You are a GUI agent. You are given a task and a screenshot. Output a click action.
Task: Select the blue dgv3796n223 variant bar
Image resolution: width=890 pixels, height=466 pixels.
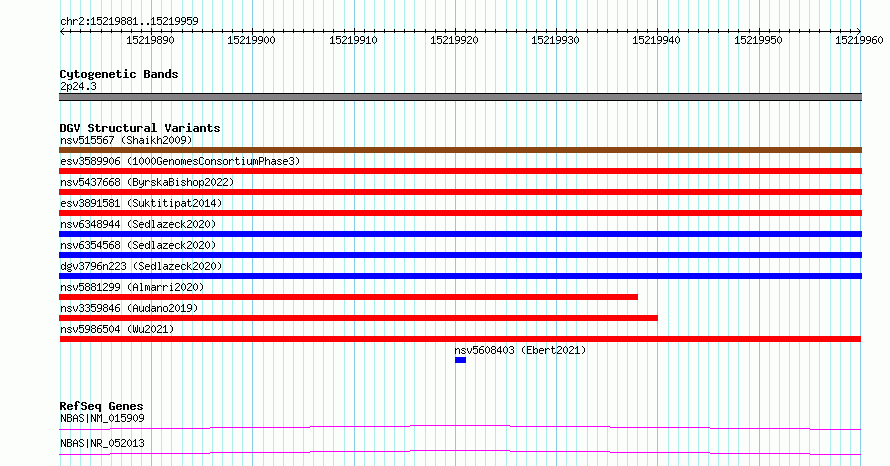point(460,276)
